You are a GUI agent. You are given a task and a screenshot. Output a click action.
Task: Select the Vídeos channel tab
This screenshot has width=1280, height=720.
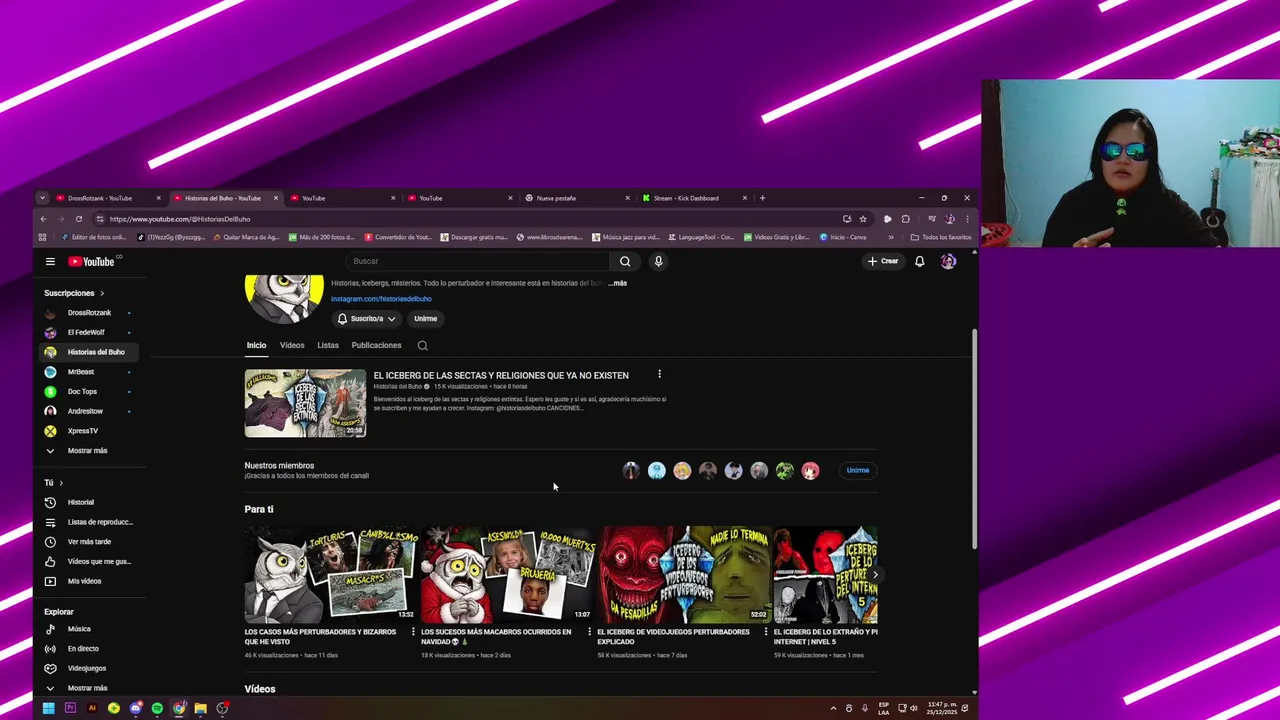[292, 345]
